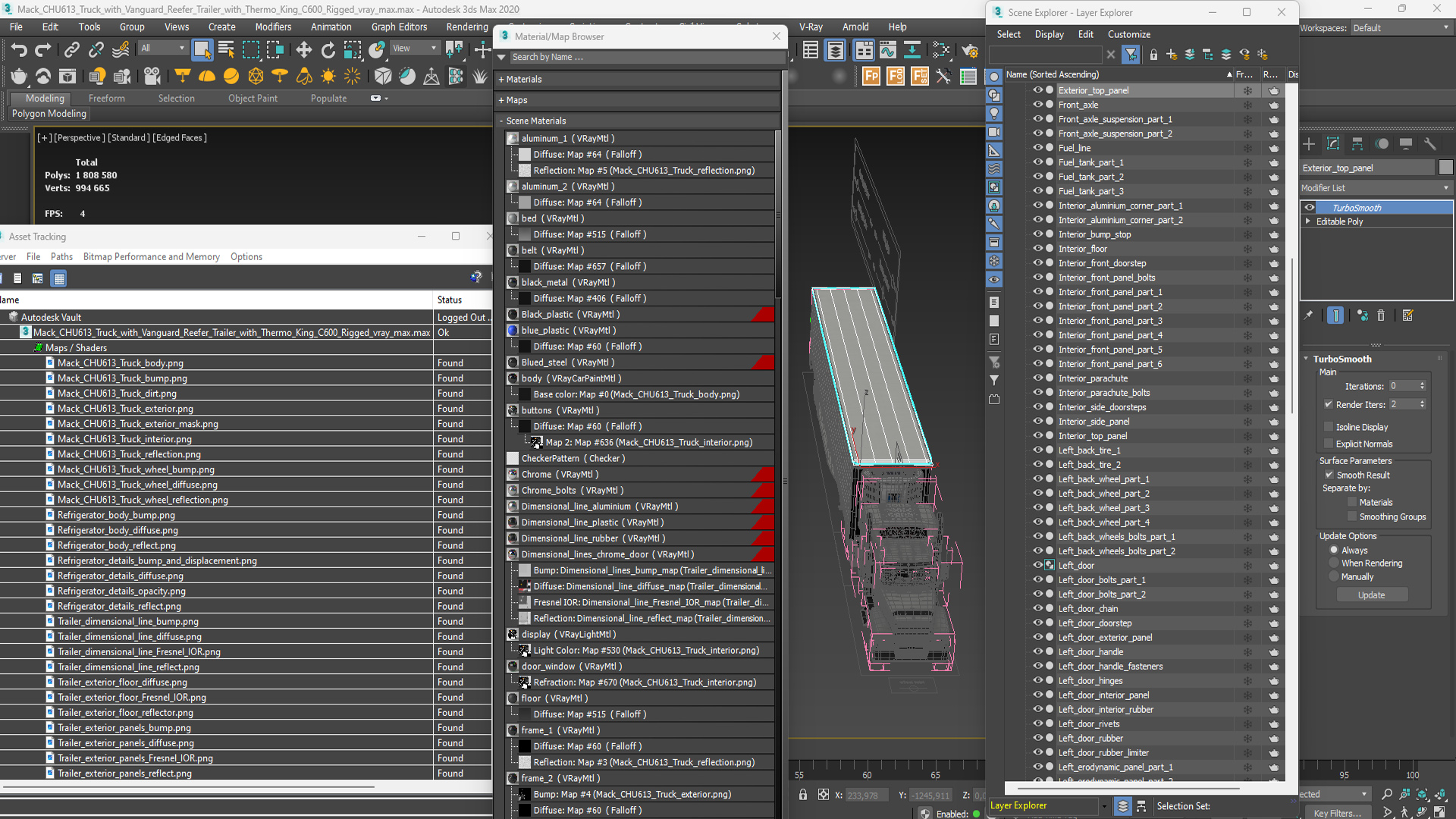The image size is (1456, 819).
Task: Open Customize menu in Scene Explorer
Action: coord(1128,34)
